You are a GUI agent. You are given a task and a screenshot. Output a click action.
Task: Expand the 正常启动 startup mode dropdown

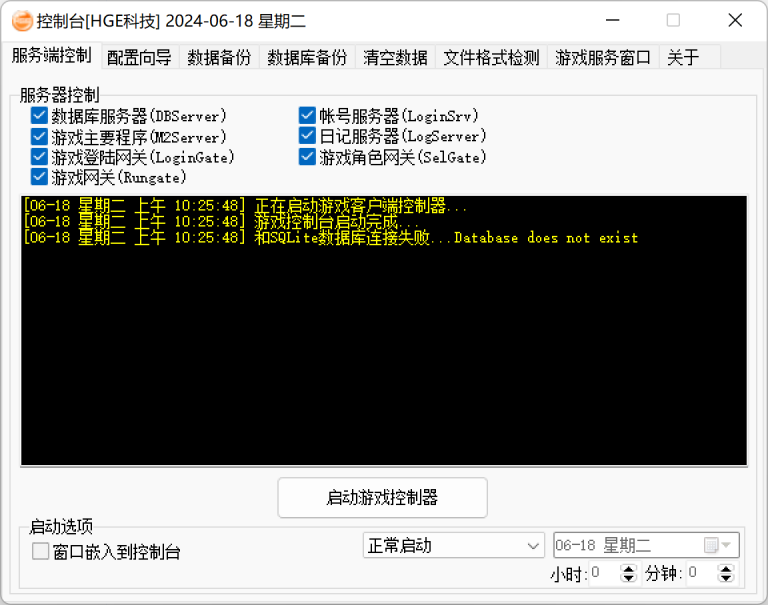(454, 545)
